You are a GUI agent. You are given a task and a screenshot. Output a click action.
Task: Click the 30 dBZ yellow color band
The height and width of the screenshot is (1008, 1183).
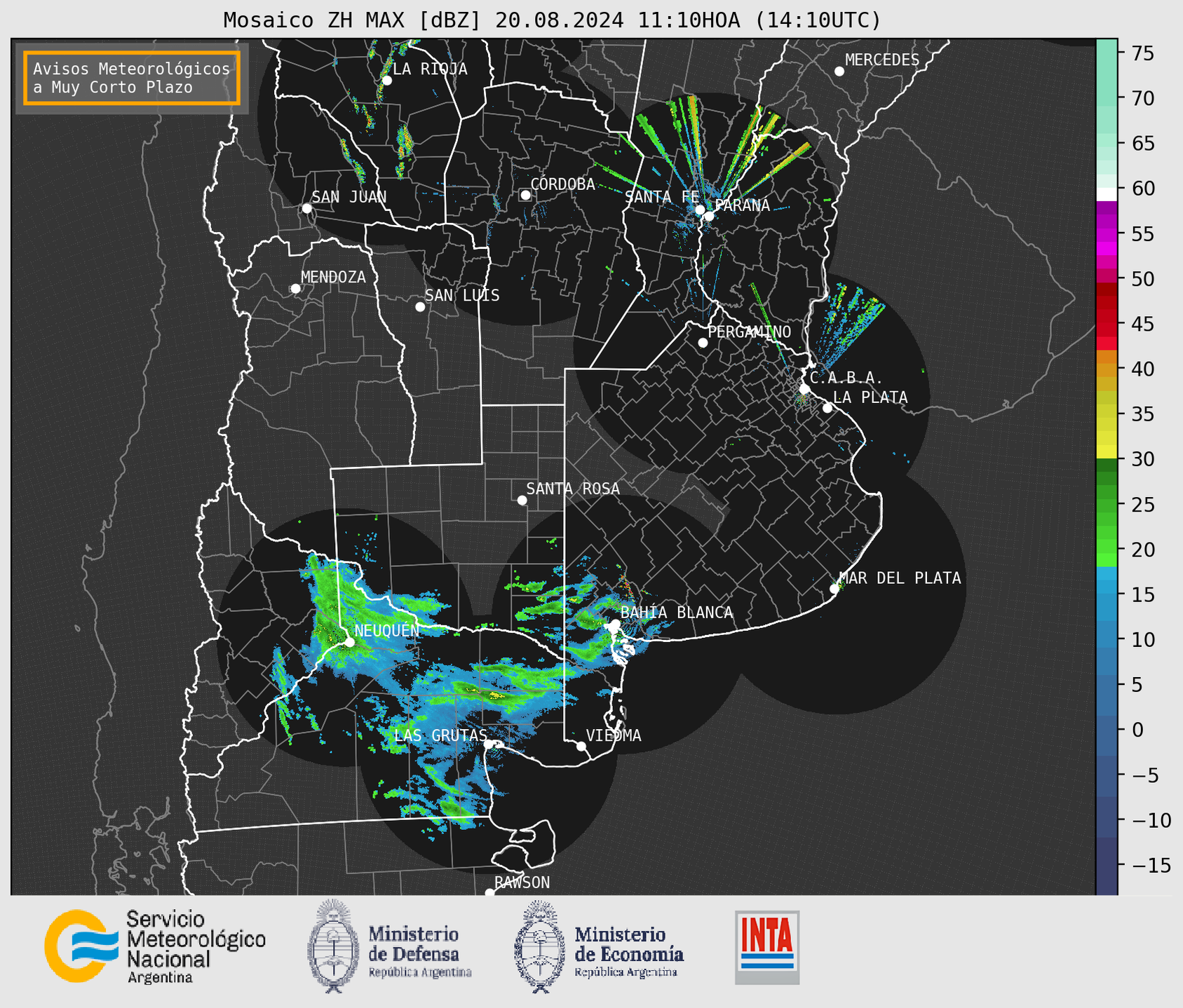coord(1107,452)
